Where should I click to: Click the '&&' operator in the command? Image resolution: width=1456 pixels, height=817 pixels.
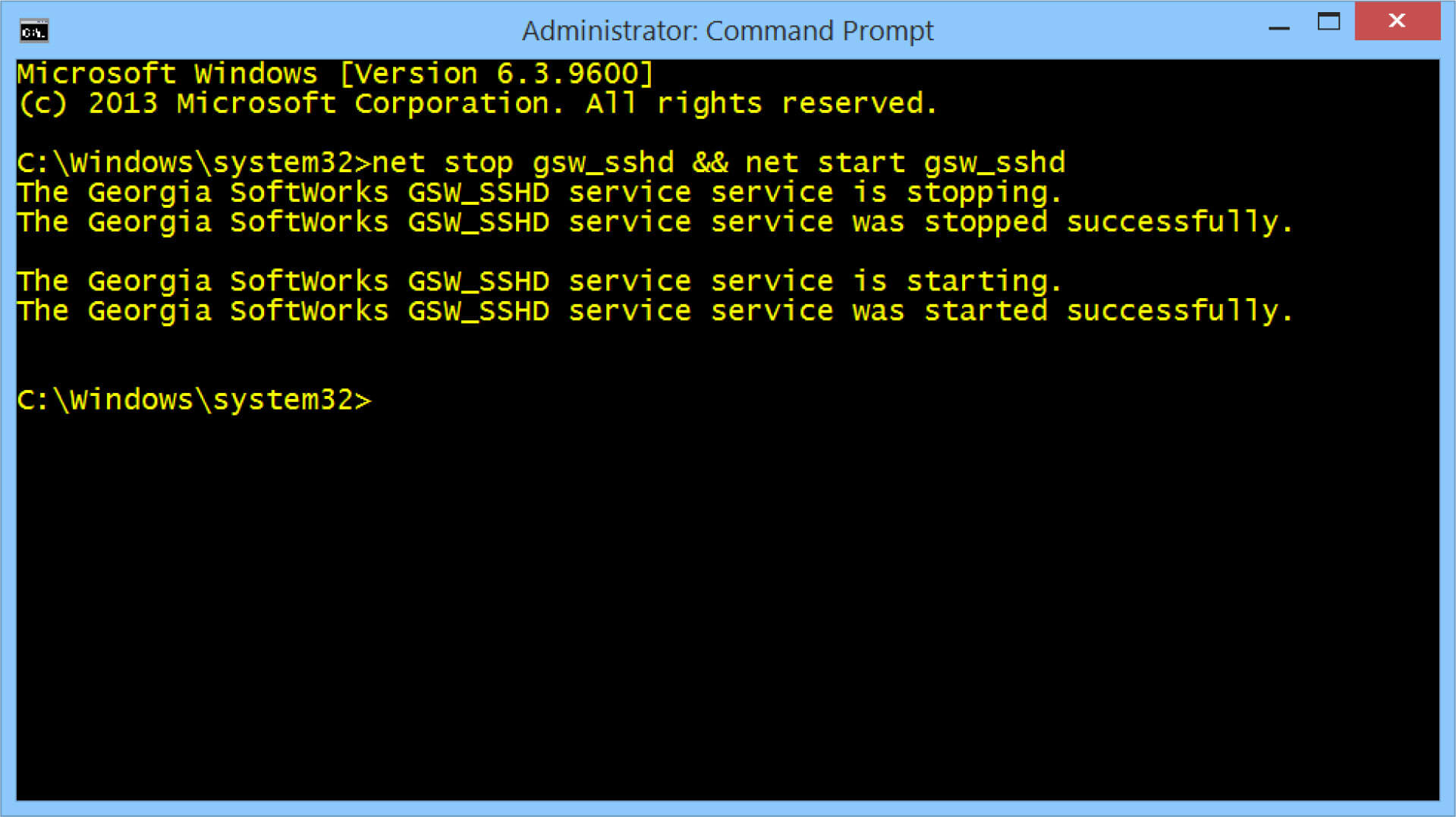[x=709, y=163]
